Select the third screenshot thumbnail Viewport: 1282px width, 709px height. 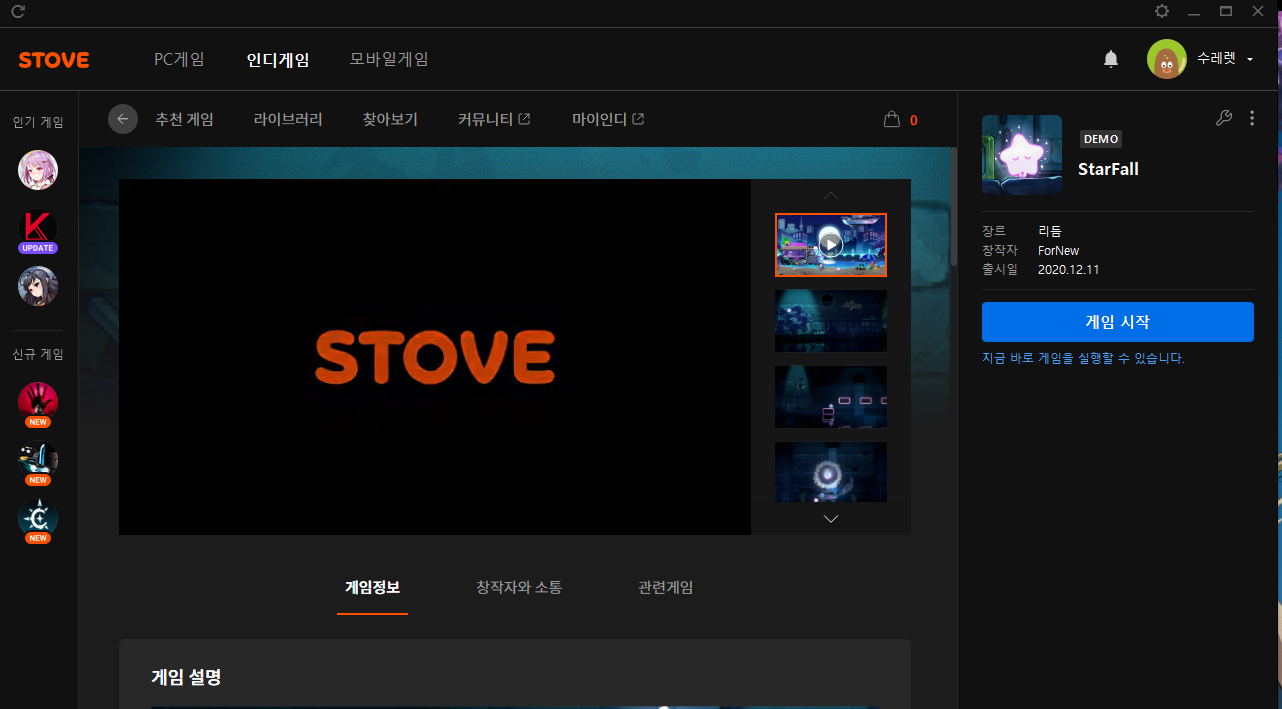831,397
